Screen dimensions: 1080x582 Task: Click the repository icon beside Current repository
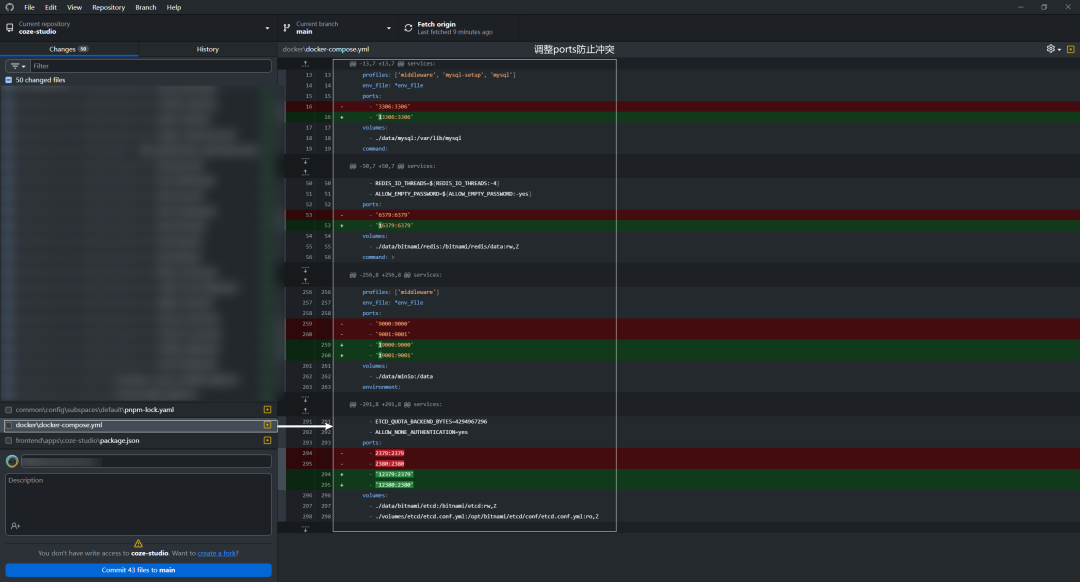[10, 28]
